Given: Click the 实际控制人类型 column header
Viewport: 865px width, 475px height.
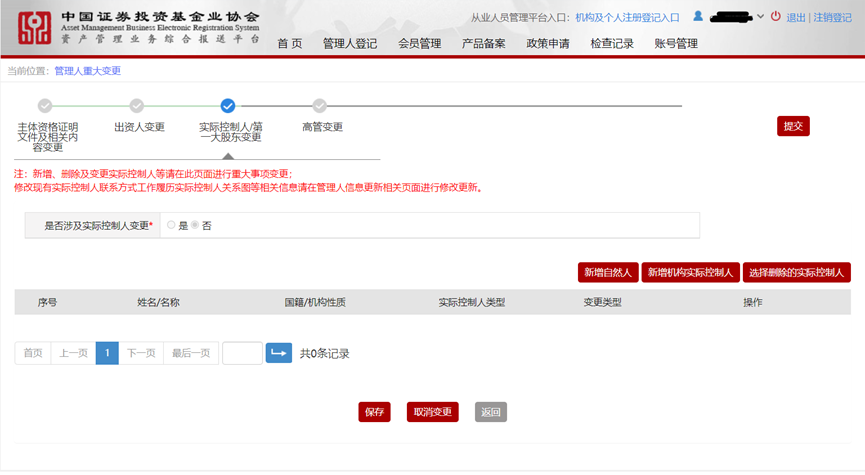Looking at the screenshot, I should 472,302.
